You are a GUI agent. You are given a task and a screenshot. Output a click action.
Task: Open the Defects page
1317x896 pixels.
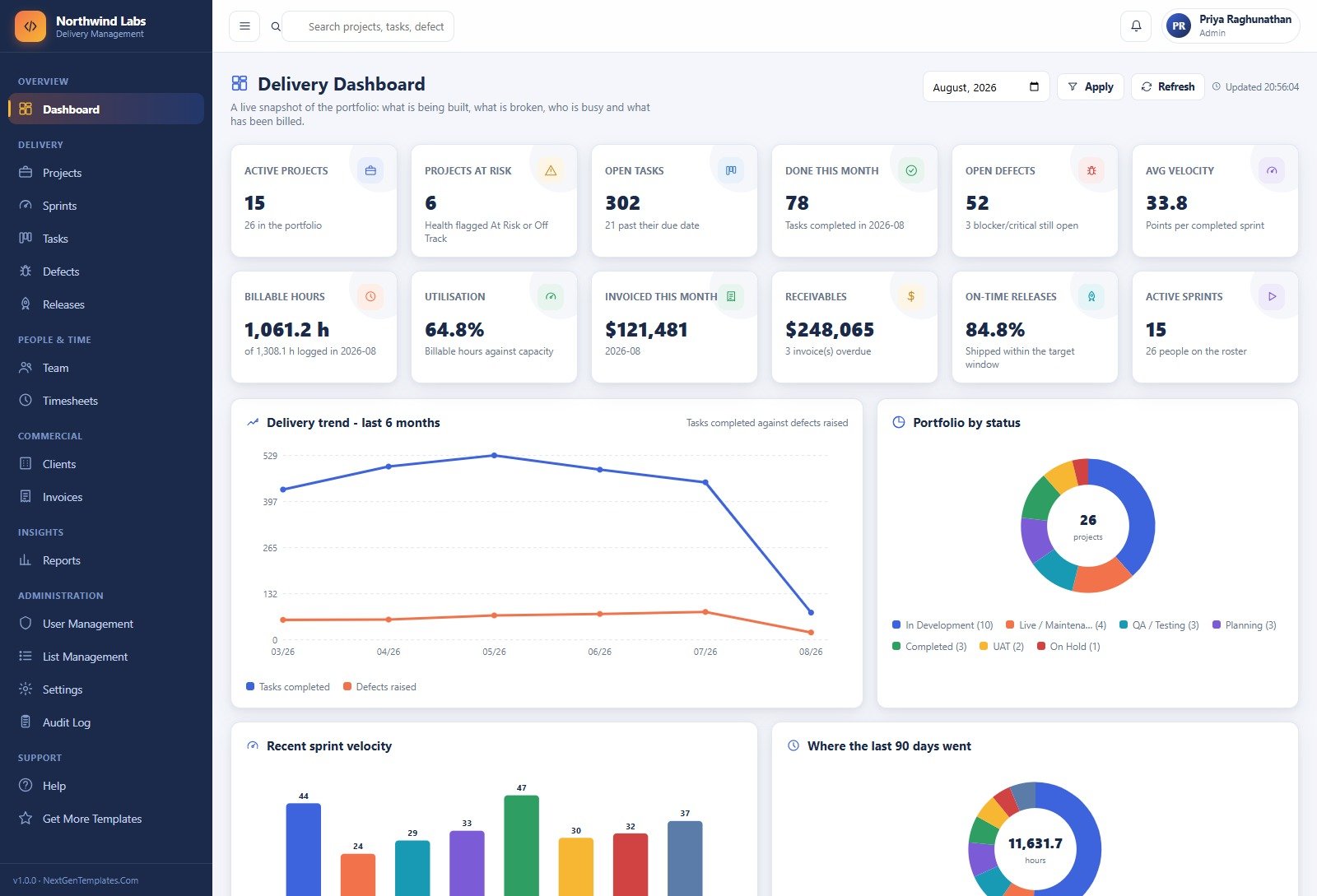tap(106, 272)
